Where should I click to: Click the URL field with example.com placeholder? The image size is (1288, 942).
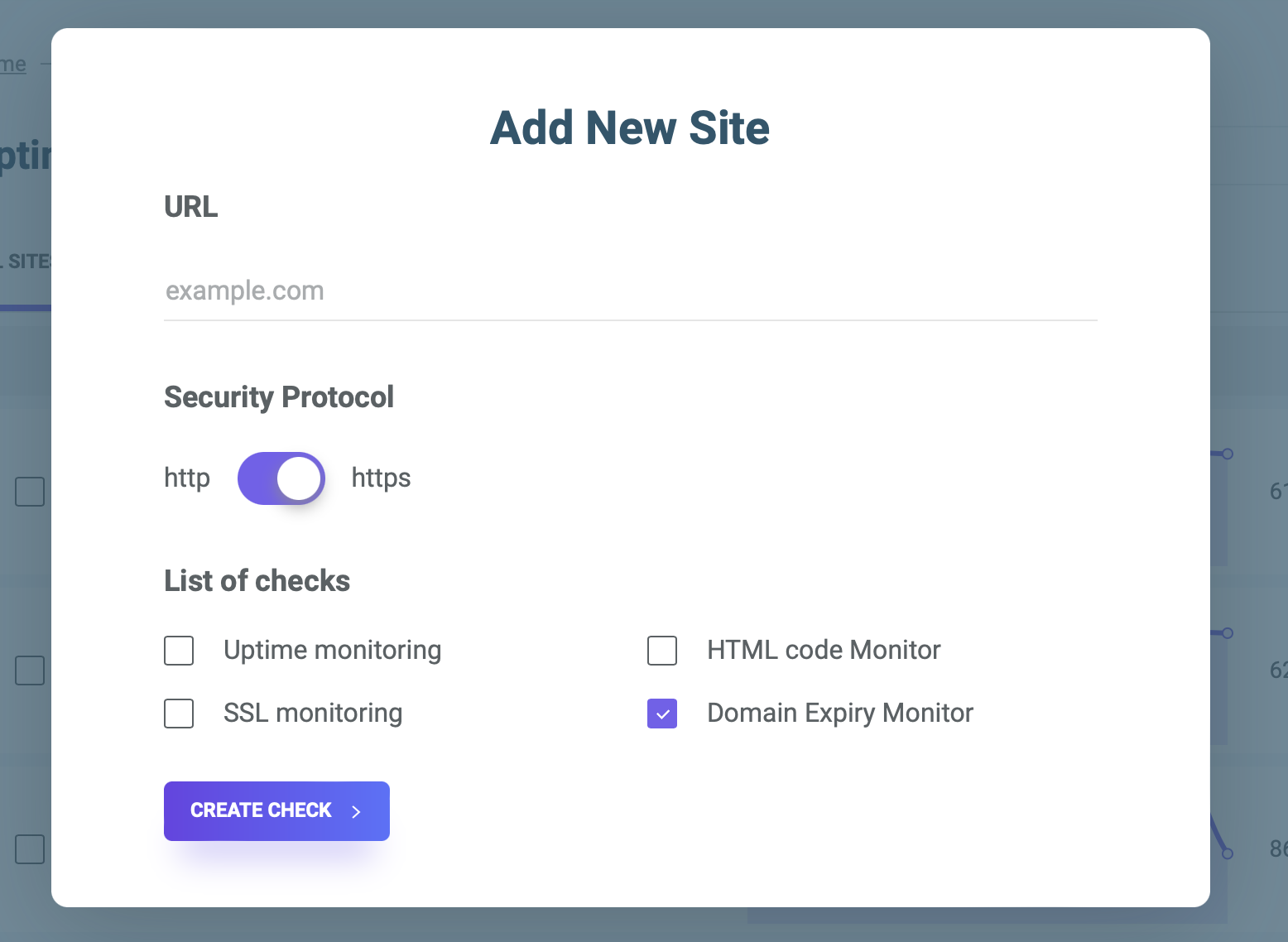pos(629,291)
